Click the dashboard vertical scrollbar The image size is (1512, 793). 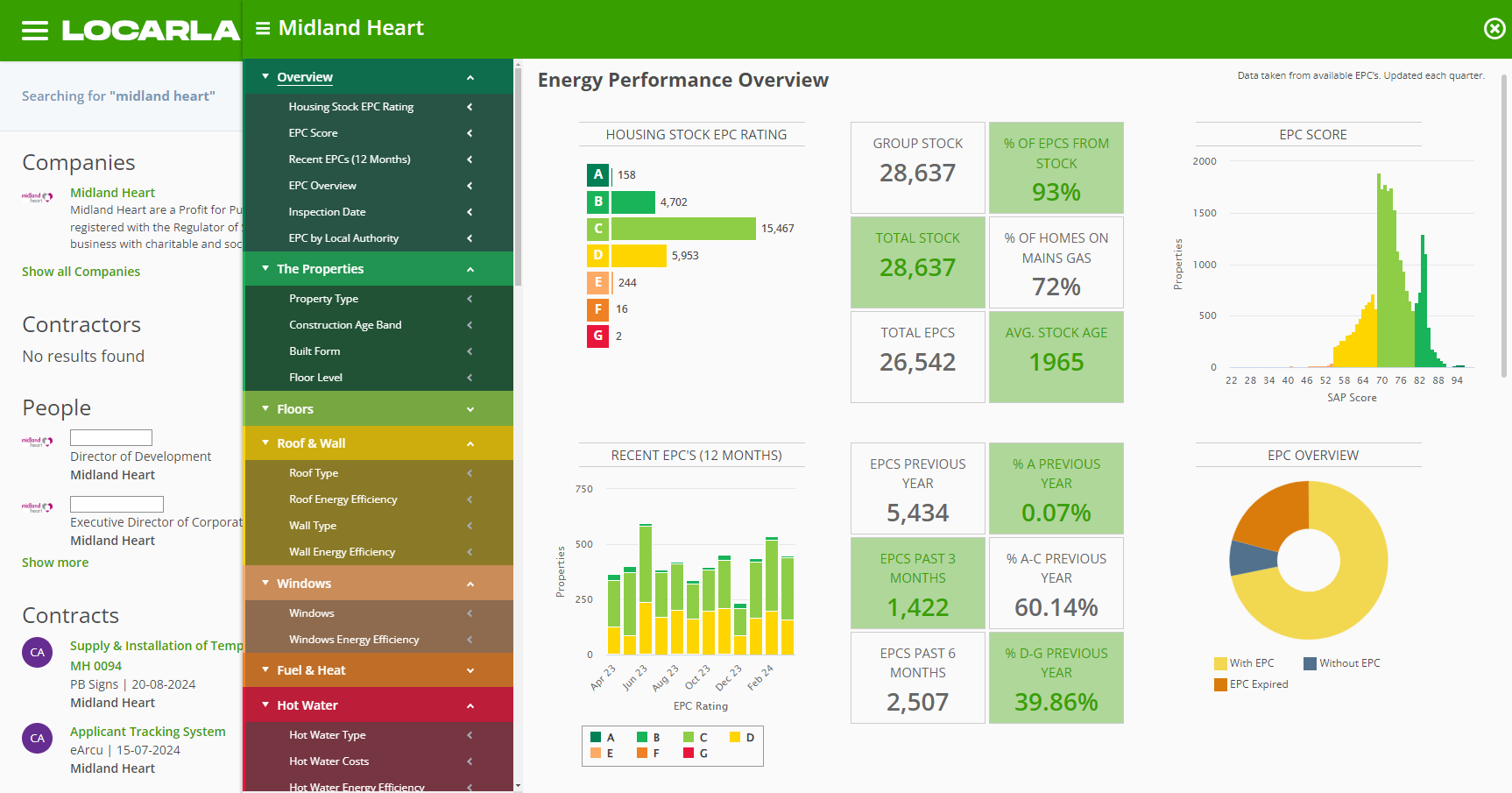click(1505, 225)
